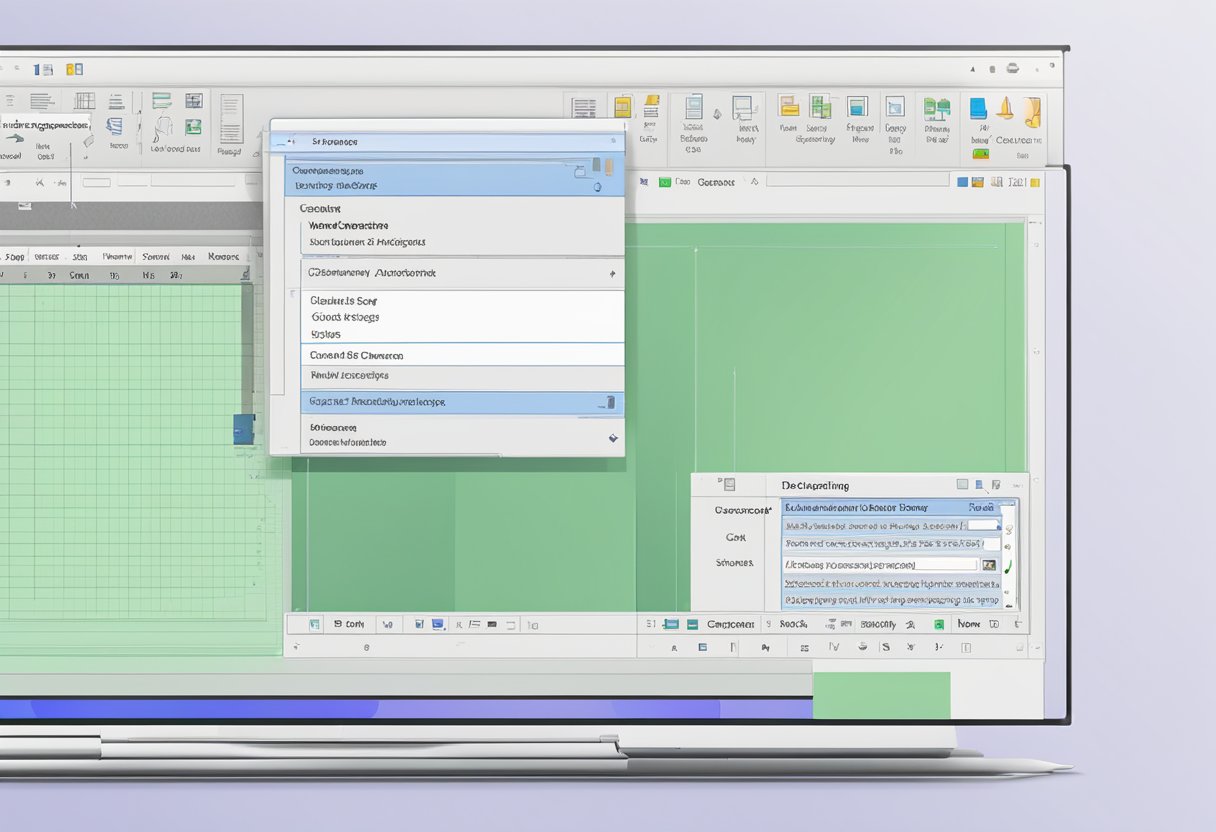Click the printer icon in the title bar
Viewport: 1216px width, 832px height.
(x=1012, y=68)
